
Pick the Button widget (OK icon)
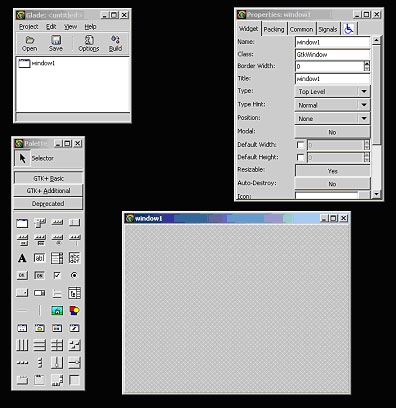click(x=22, y=275)
